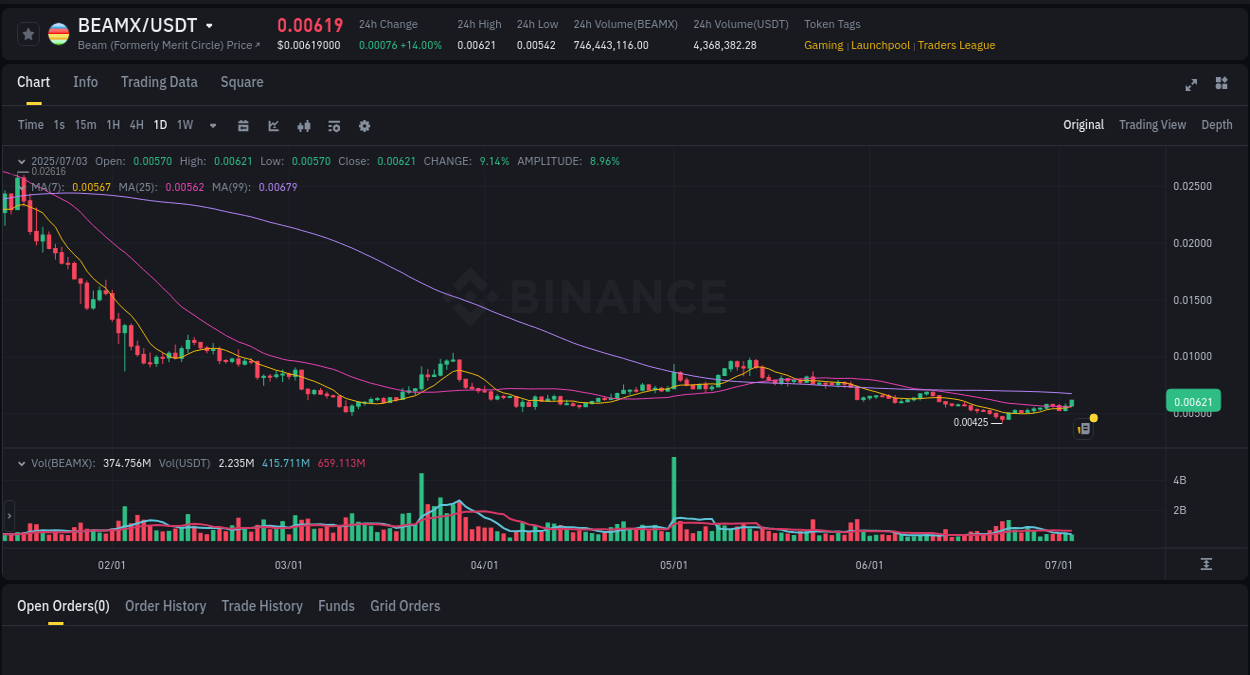Switch to the Trading Data tab
Viewport: 1250px width, 675px height.
[x=159, y=82]
